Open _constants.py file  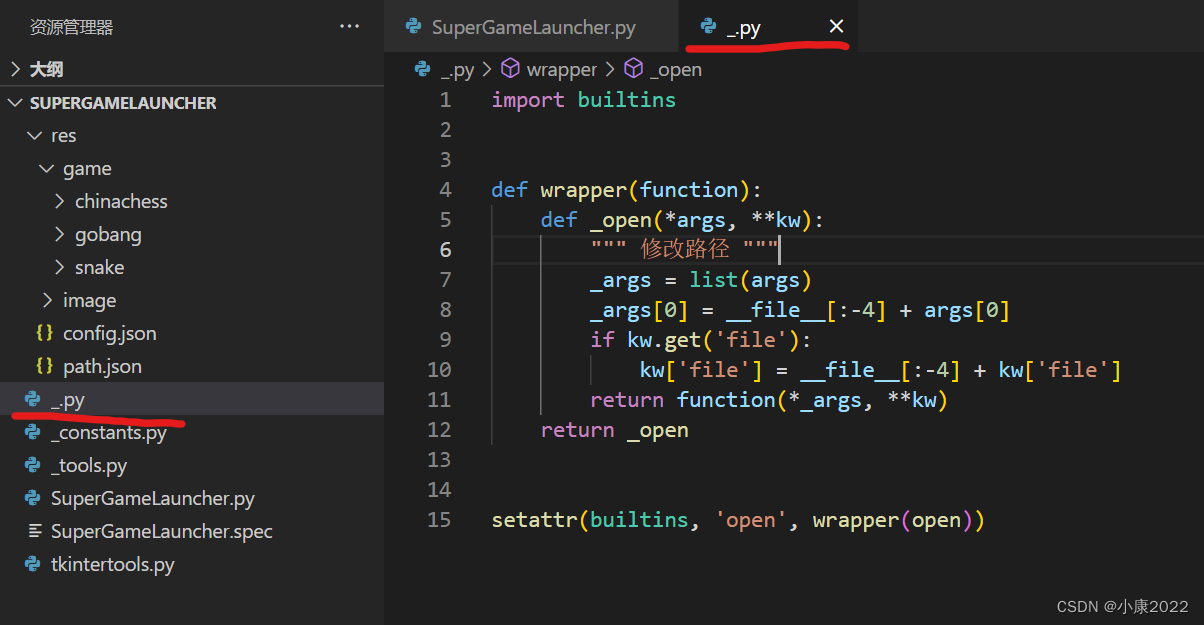tap(192, 432)
